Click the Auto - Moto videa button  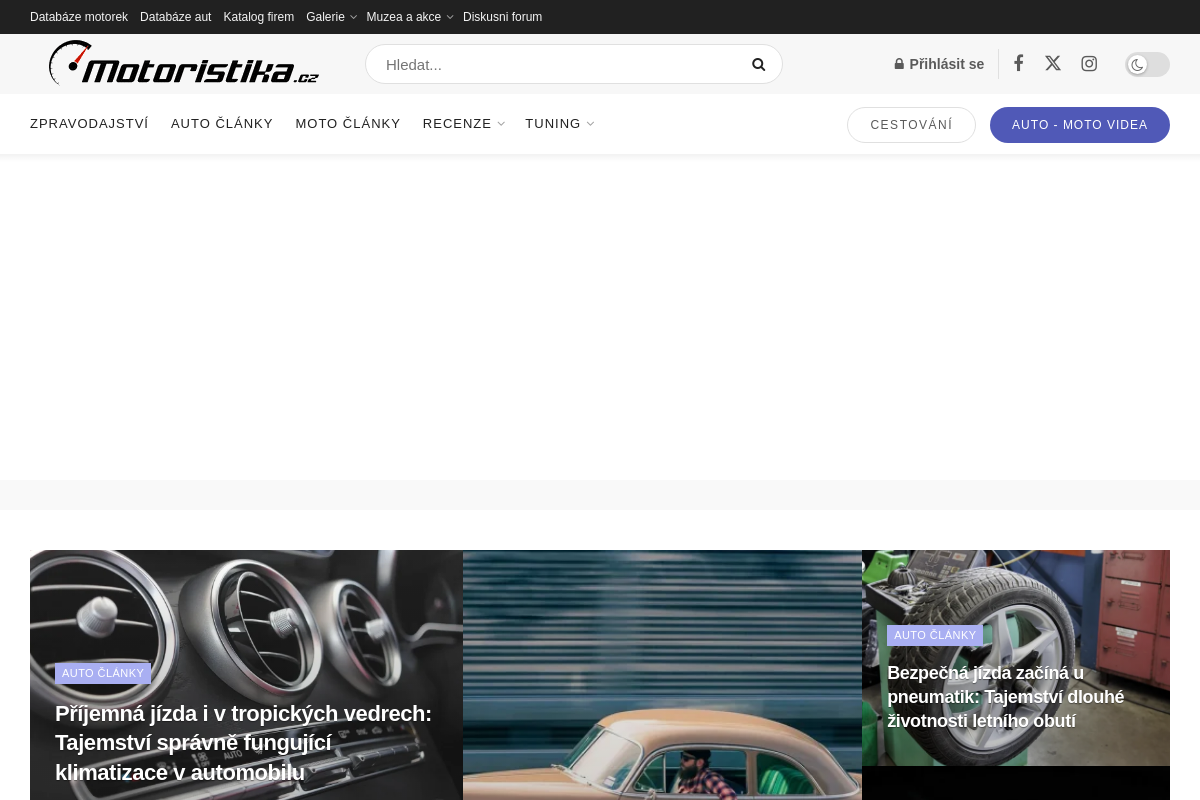point(1080,125)
